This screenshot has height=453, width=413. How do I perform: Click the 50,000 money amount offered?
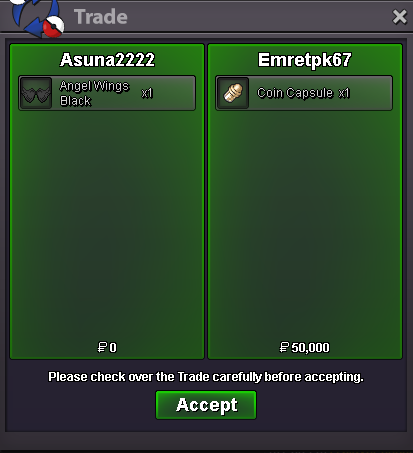310,348
